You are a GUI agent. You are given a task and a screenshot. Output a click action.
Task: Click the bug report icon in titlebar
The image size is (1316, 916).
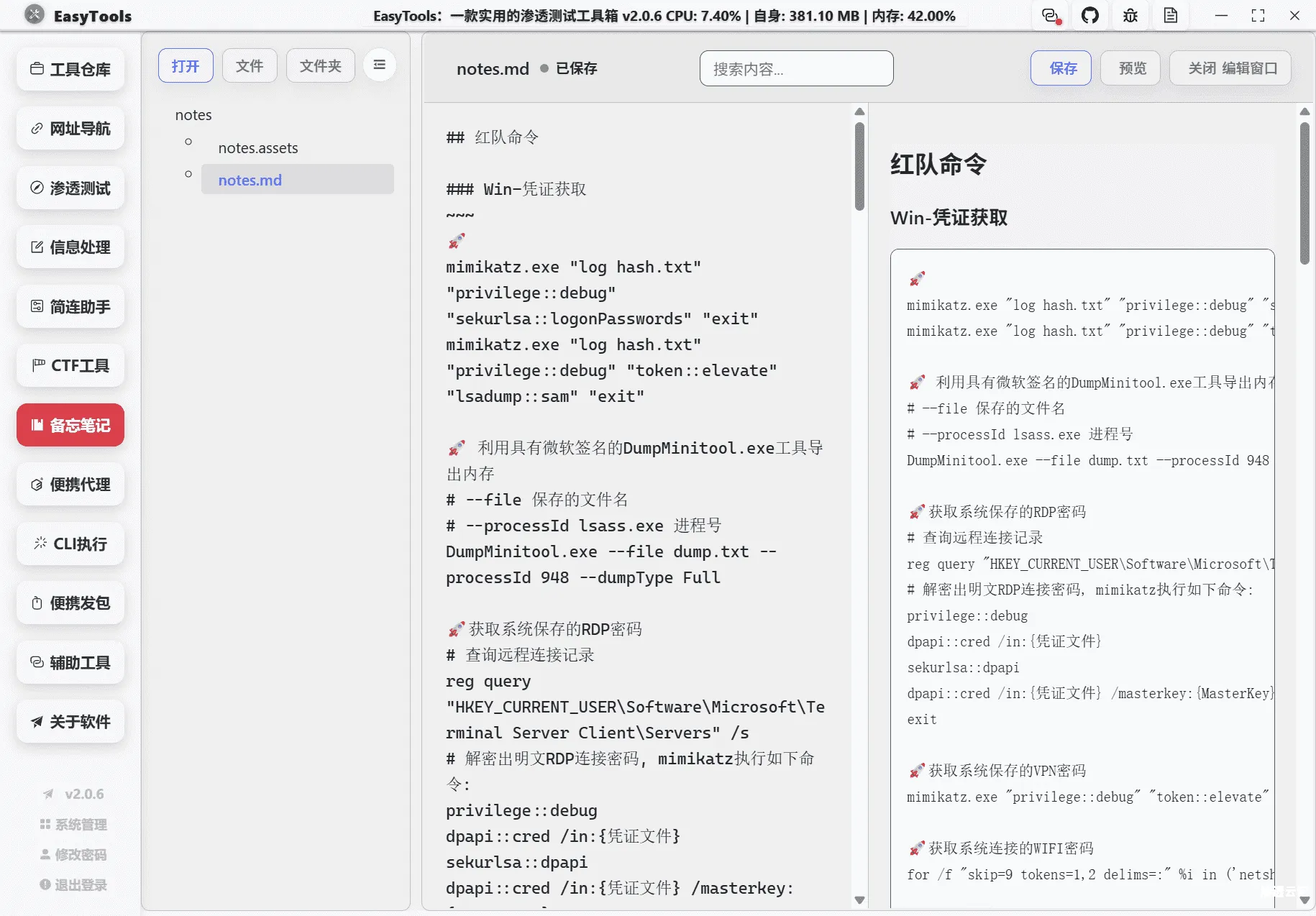click(x=1130, y=15)
